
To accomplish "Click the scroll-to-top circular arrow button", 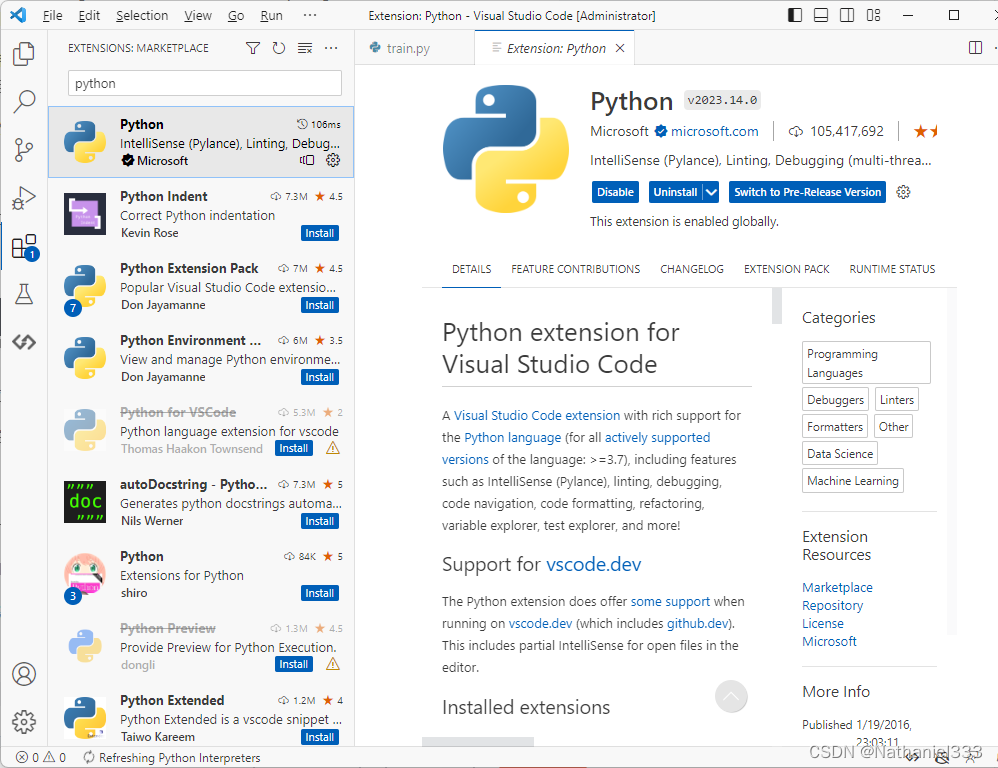I will pyautogui.click(x=731, y=696).
